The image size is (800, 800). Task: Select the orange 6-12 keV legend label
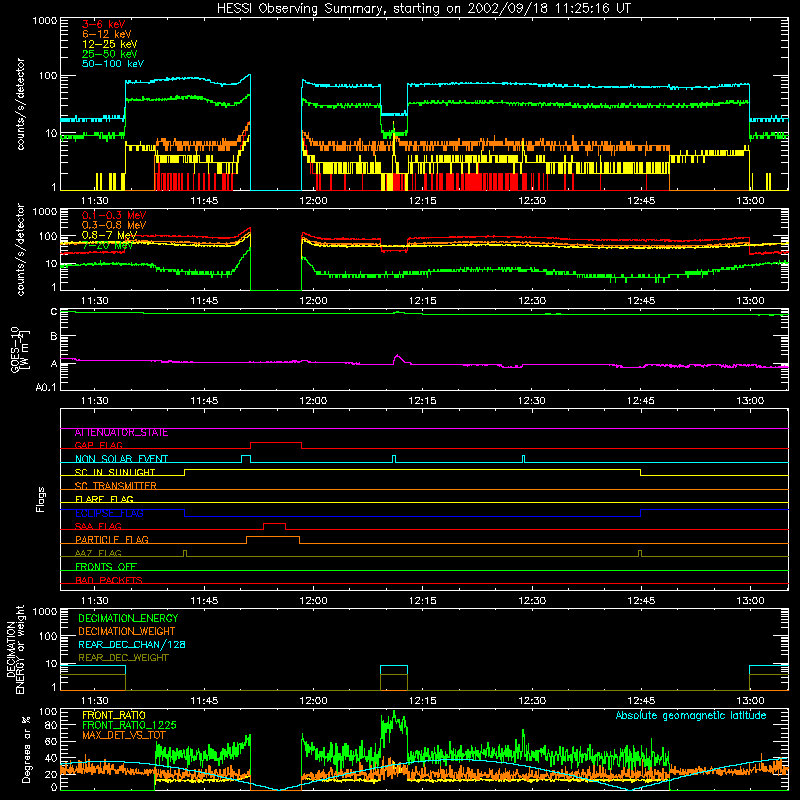106,34
